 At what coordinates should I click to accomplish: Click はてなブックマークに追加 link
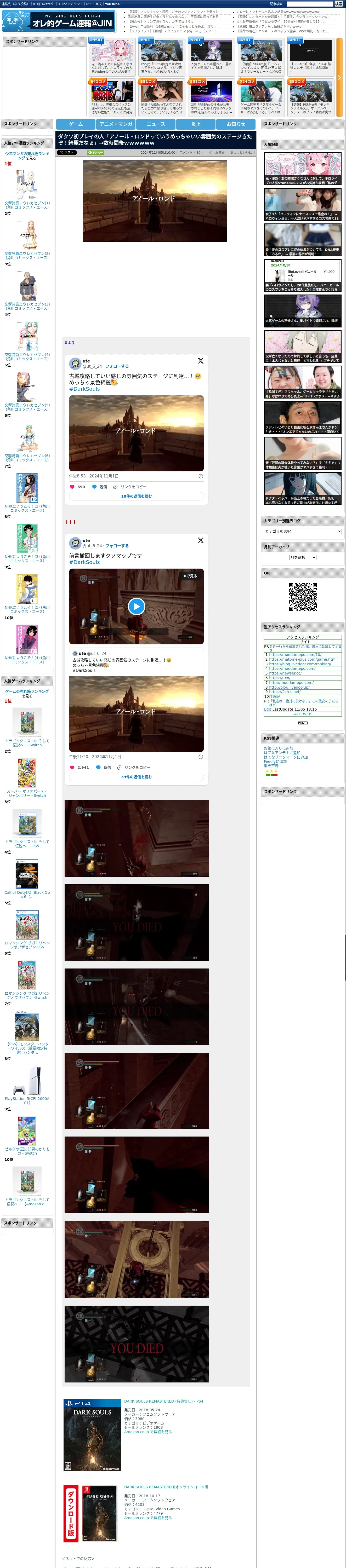286,757
